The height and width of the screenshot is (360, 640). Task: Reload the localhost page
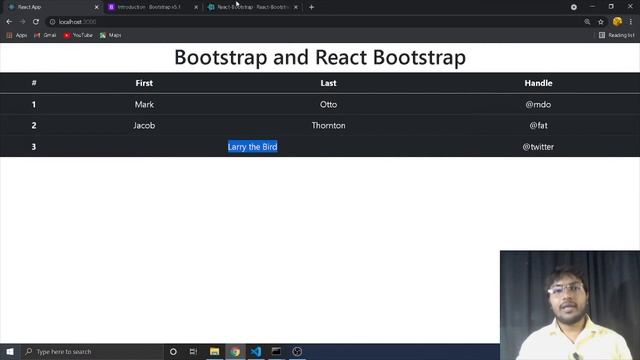coord(36,22)
